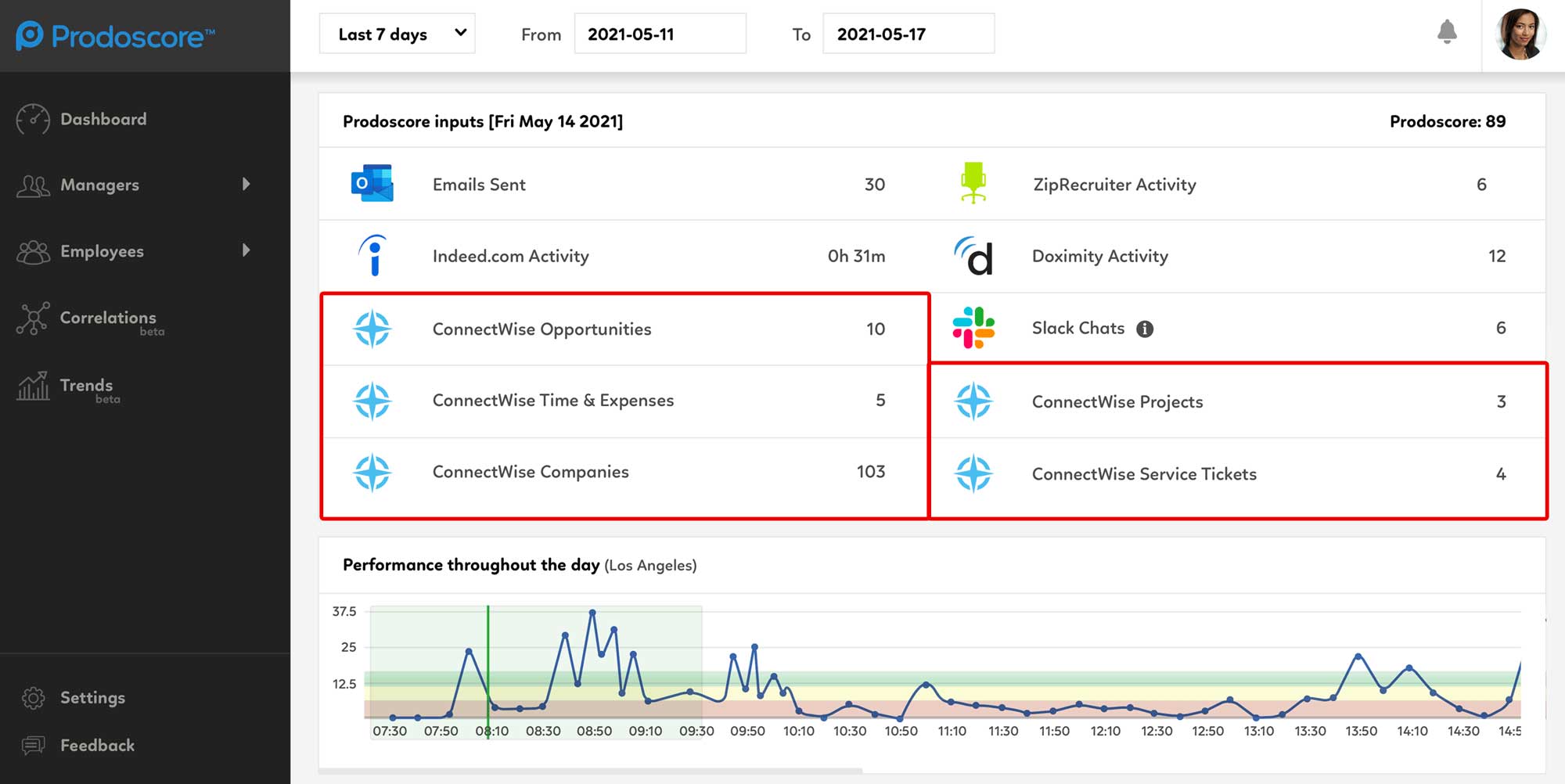Screen dimensions: 1565x784
Task: Select Indeed.com Activity label
Action: [511, 256]
